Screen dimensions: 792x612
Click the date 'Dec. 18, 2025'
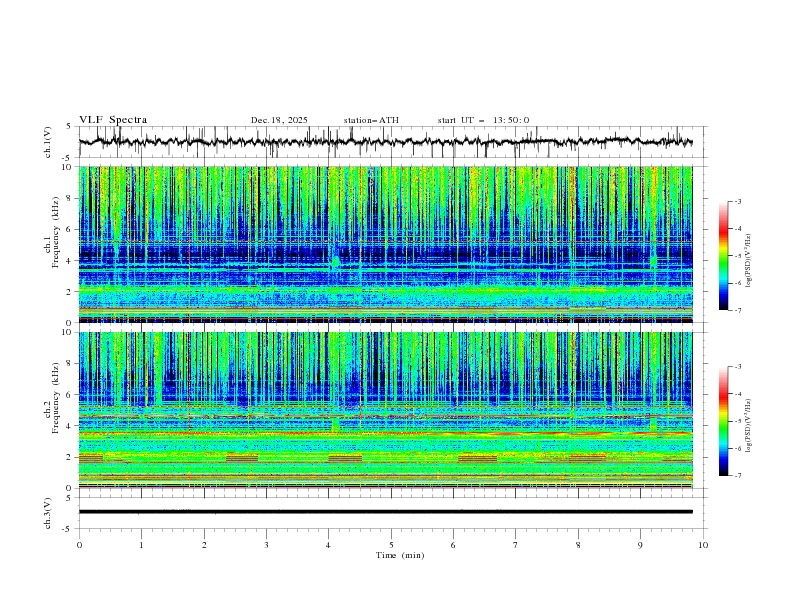click(279, 120)
